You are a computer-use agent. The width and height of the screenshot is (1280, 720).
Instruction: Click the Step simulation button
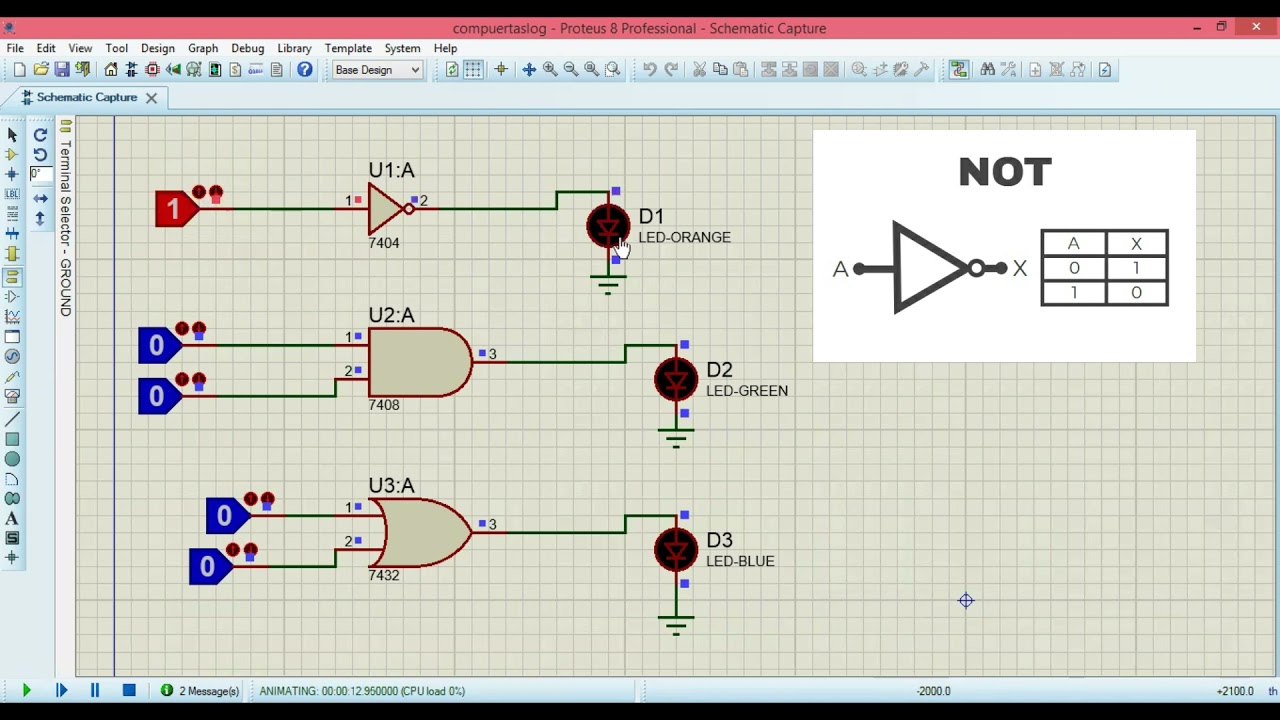point(61,690)
